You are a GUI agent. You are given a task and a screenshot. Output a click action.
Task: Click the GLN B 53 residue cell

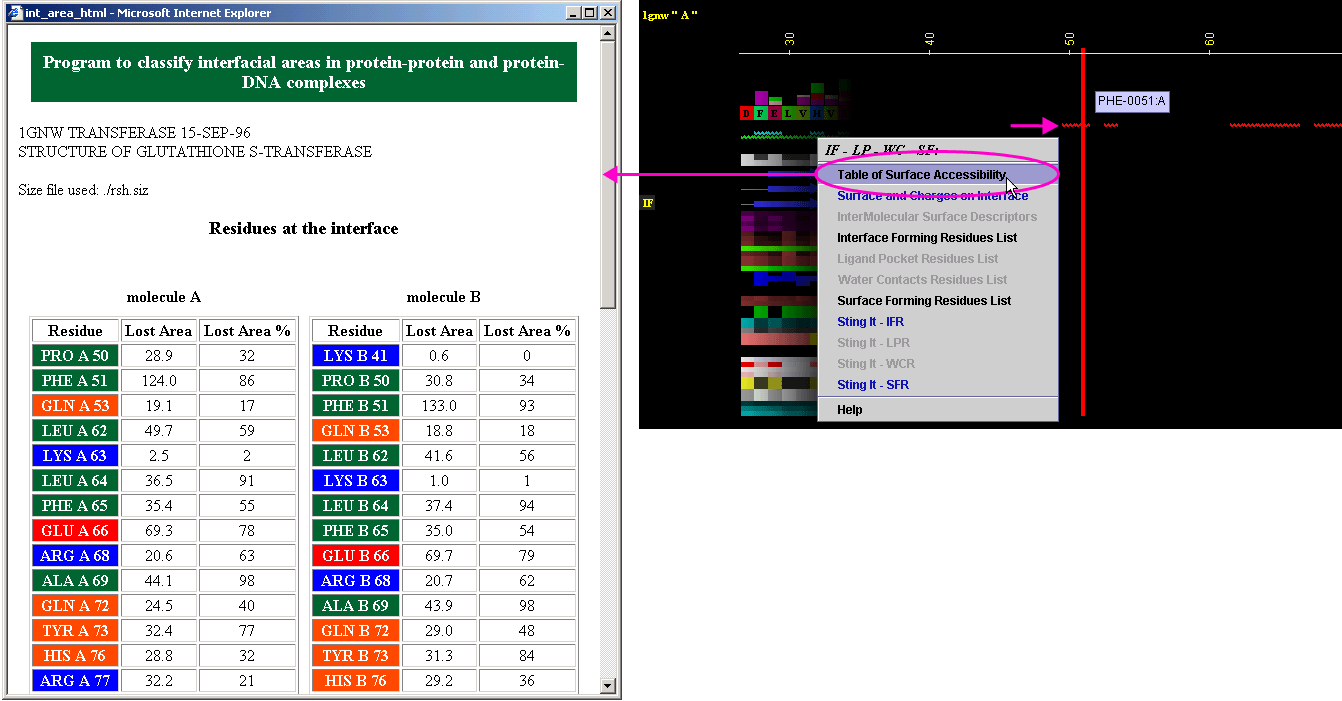tap(355, 431)
